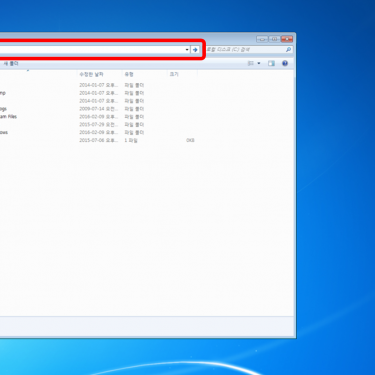375x375 pixels.
Task: Toggle the preview pane icon
Action: pos(271,63)
